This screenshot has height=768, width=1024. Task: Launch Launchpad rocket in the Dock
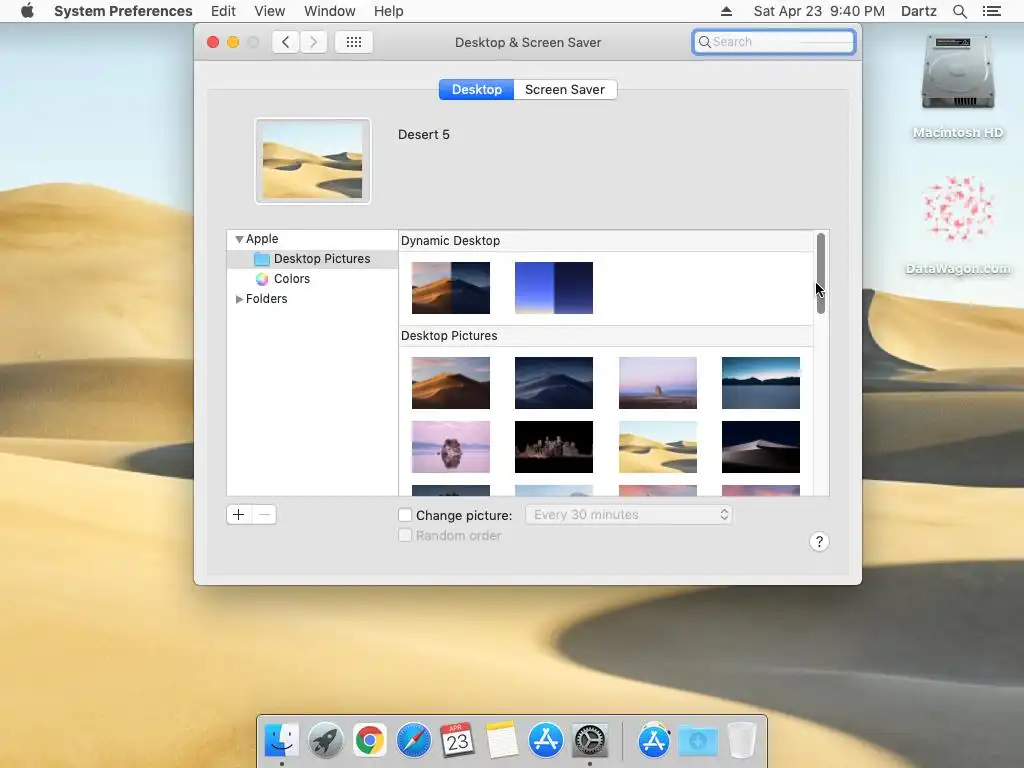(325, 740)
